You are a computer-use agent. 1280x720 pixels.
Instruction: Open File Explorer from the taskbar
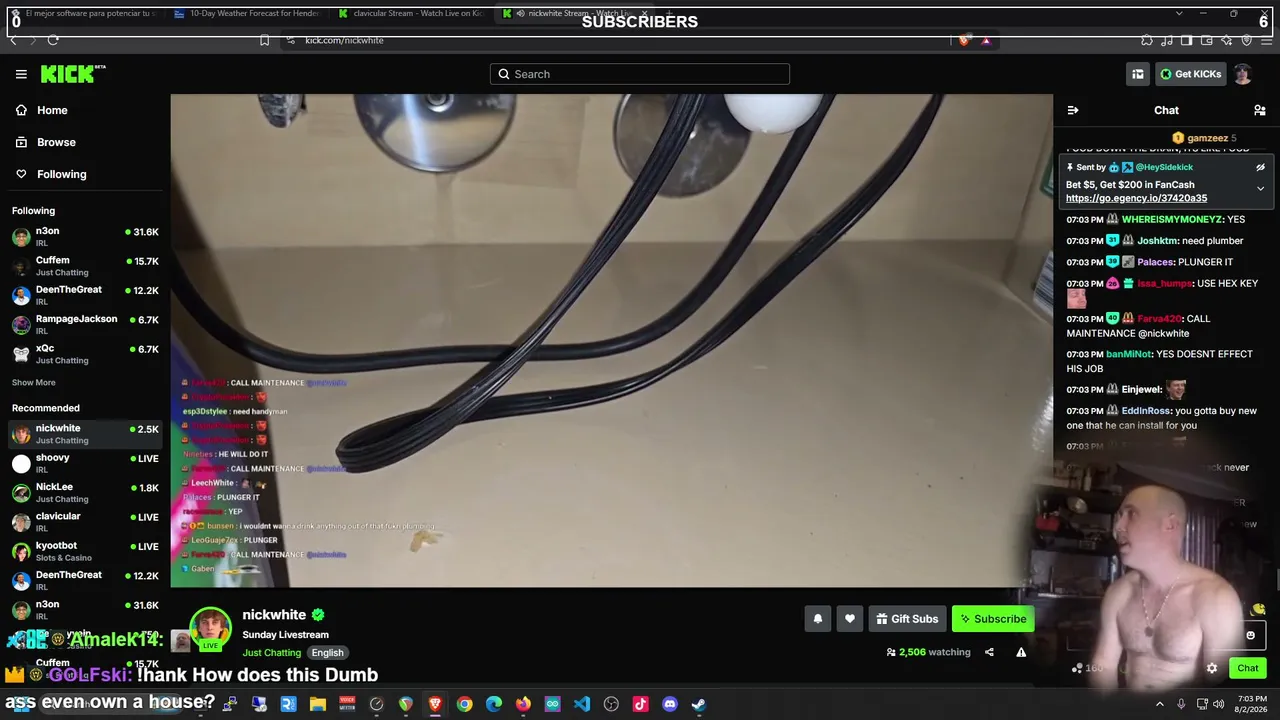(318, 704)
